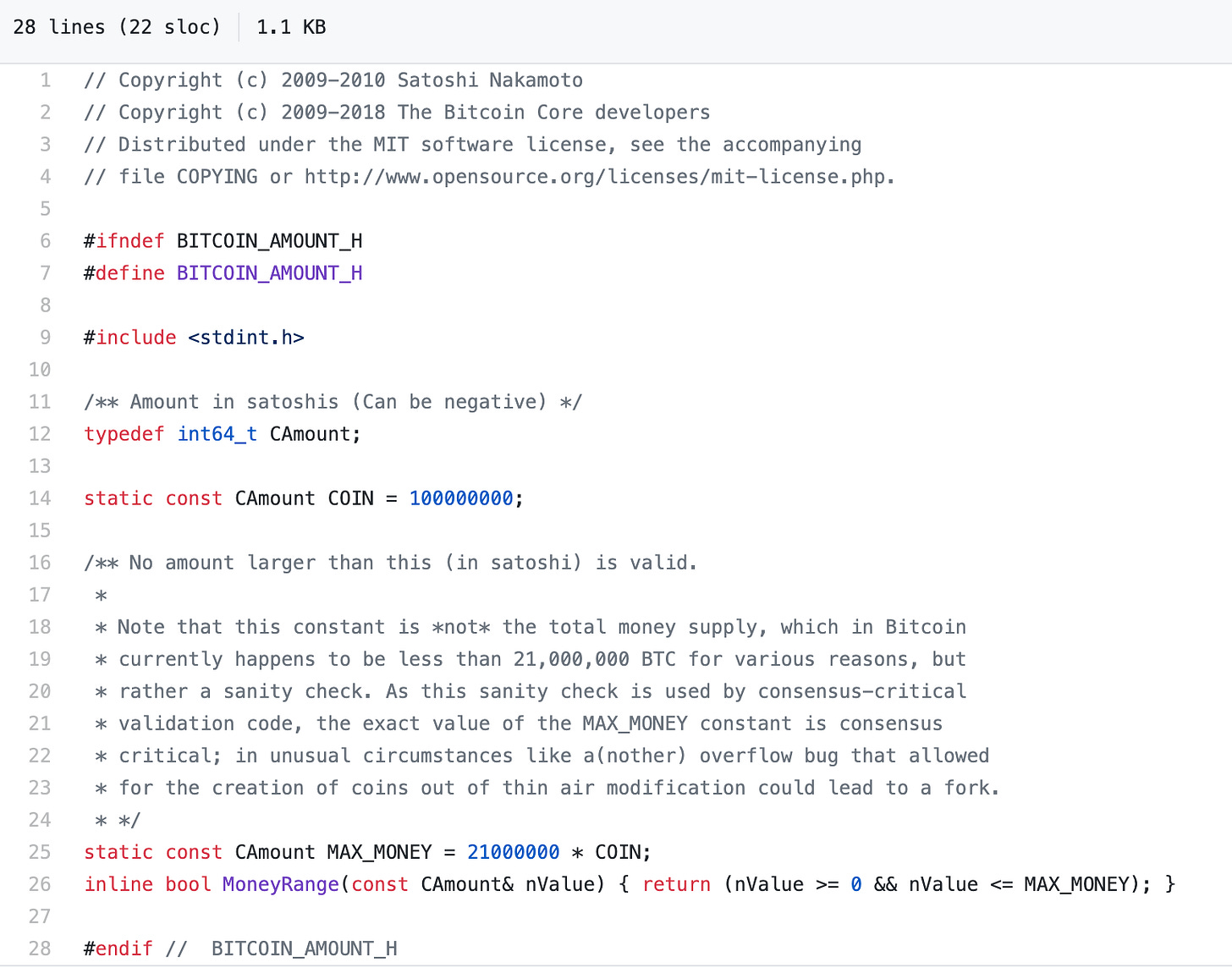Select line number 12 in the gutter
Image resolution: width=1232 pixels, height=968 pixels.
[x=40, y=434]
